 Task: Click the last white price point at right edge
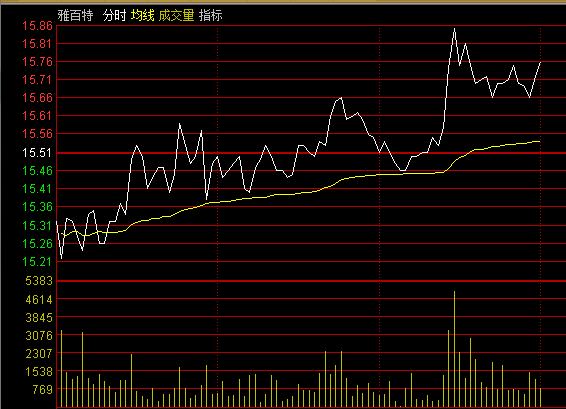tap(540, 63)
